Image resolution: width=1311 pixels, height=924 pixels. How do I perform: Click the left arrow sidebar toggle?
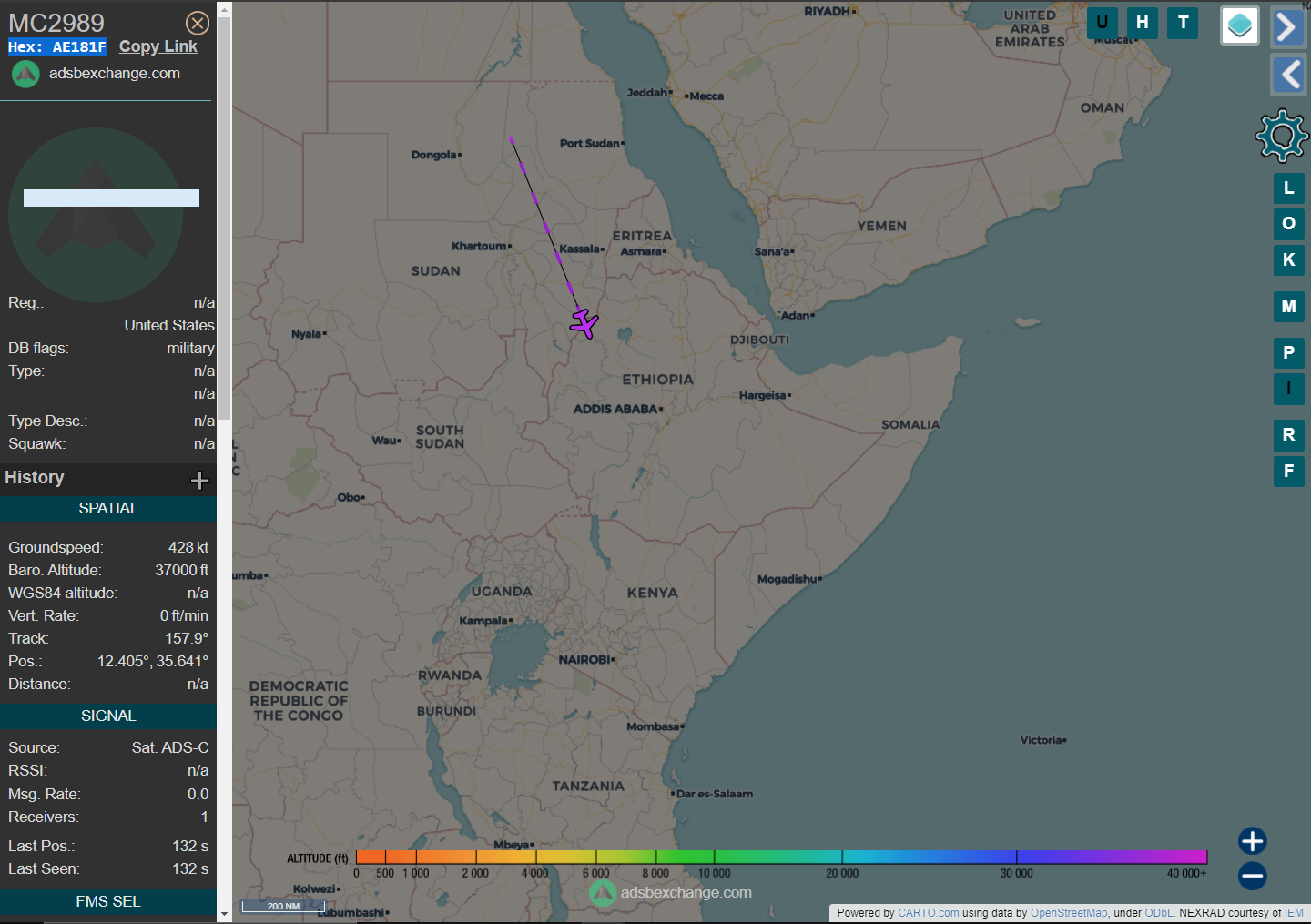(x=1288, y=74)
